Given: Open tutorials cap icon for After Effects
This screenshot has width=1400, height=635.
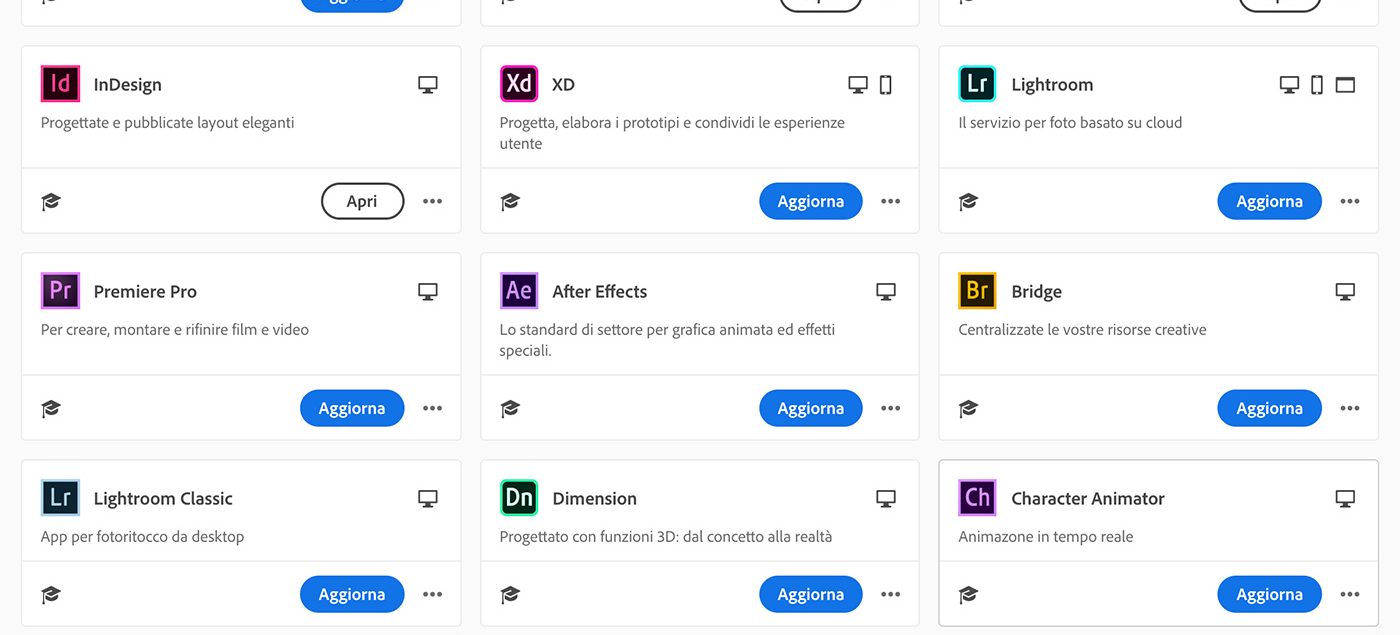Looking at the screenshot, I should pyautogui.click(x=510, y=409).
